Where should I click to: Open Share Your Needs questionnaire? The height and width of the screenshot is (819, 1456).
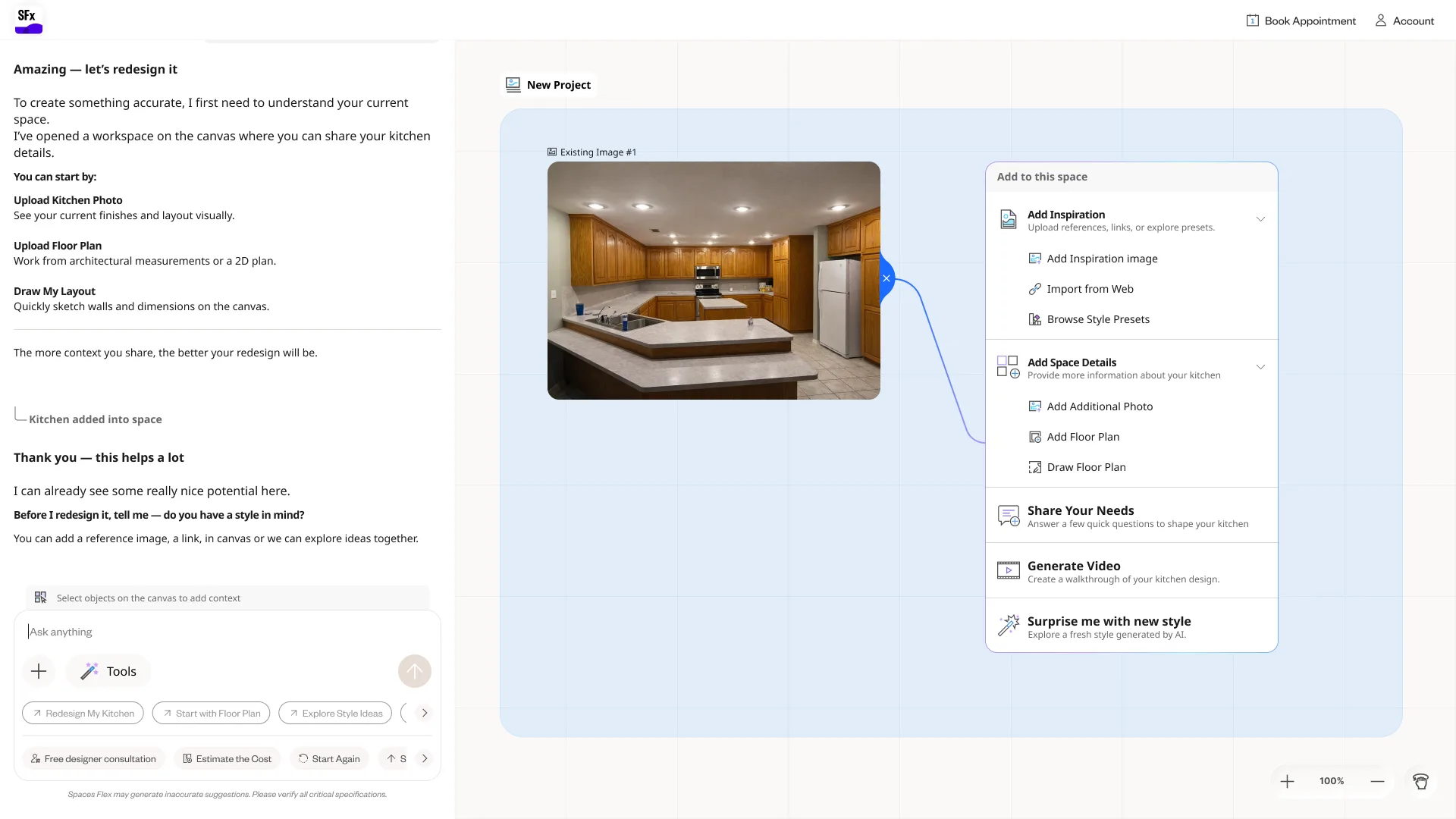(1131, 516)
